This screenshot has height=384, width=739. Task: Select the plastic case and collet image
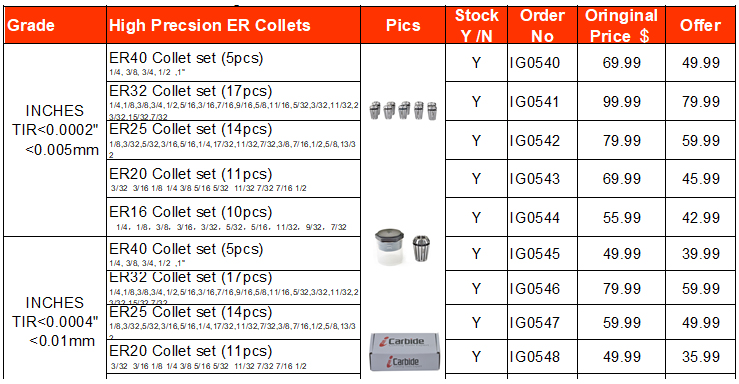(402, 247)
